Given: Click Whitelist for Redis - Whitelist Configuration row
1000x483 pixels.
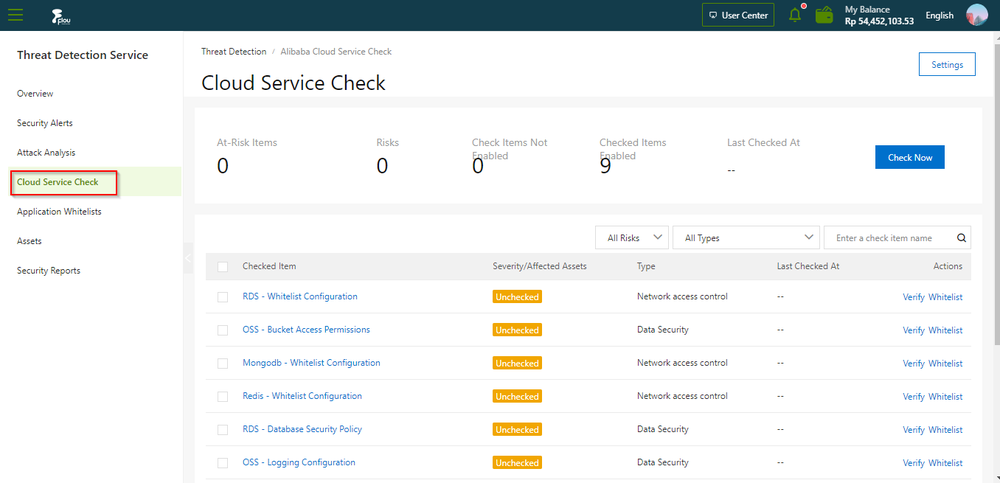Looking at the screenshot, I should pos(945,397).
